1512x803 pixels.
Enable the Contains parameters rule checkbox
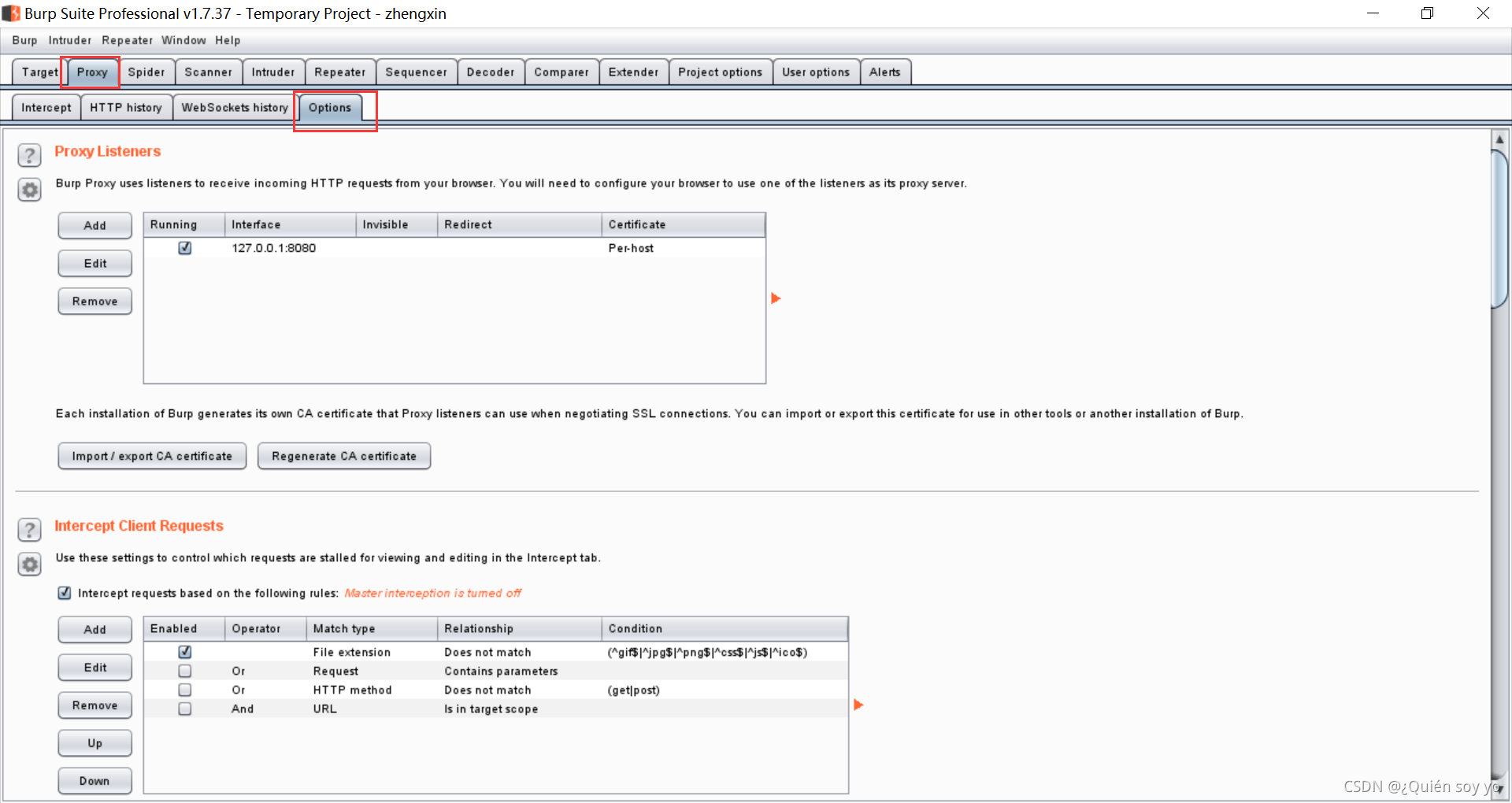tap(185, 671)
